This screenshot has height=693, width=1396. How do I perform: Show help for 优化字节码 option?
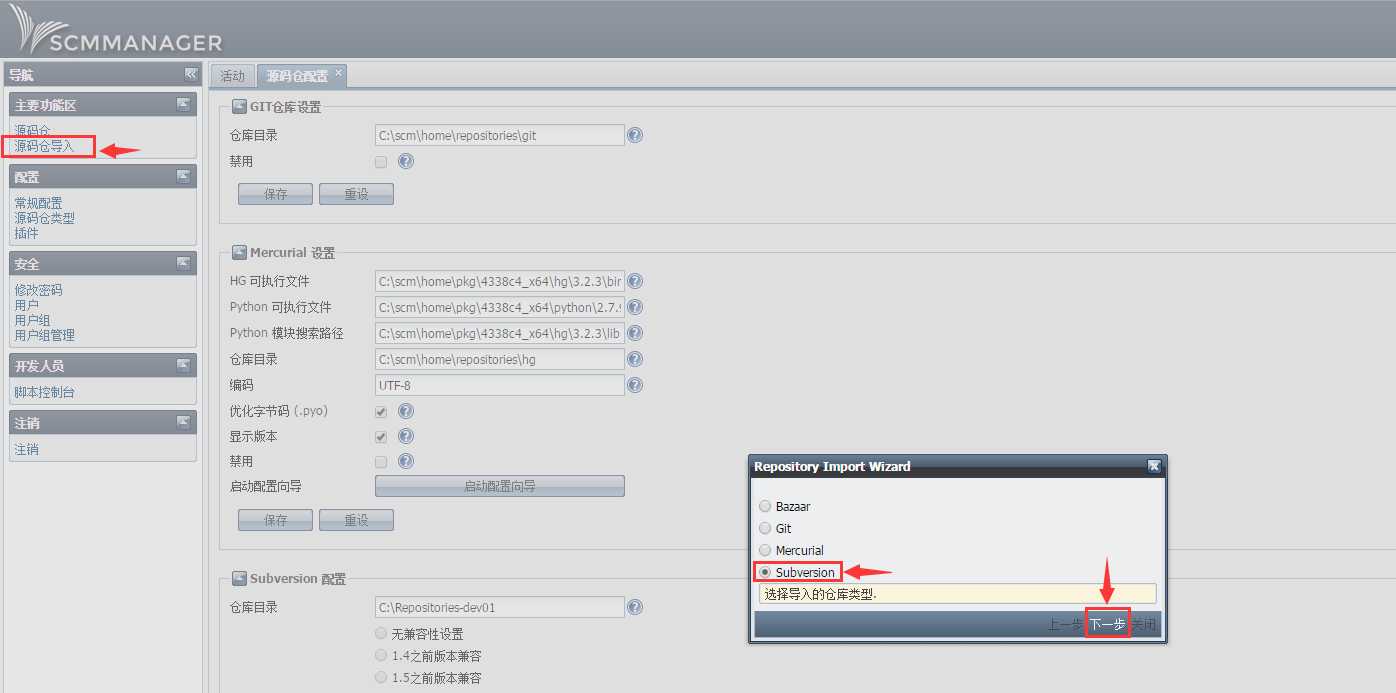pos(406,411)
